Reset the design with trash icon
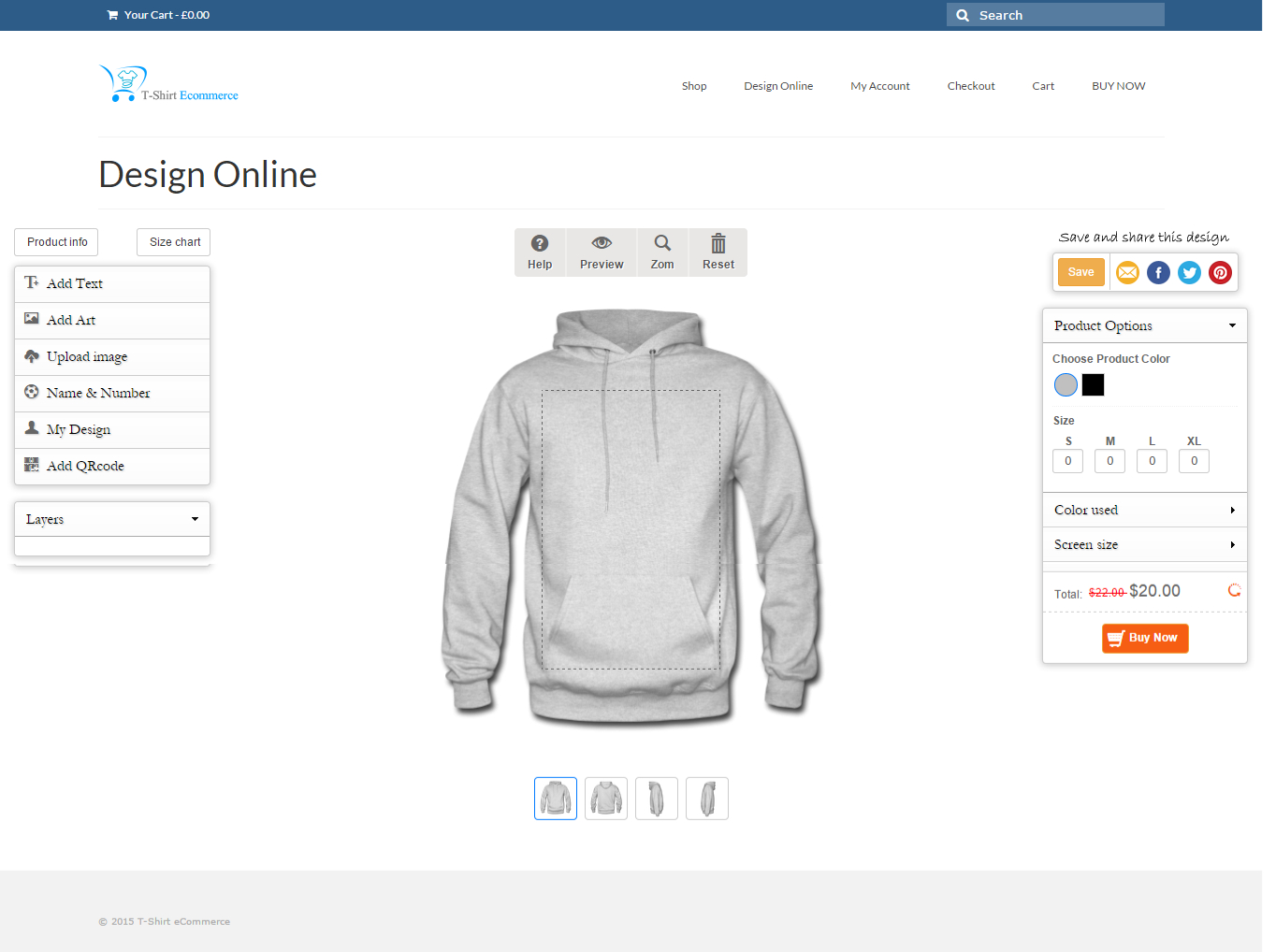 [718, 252]
